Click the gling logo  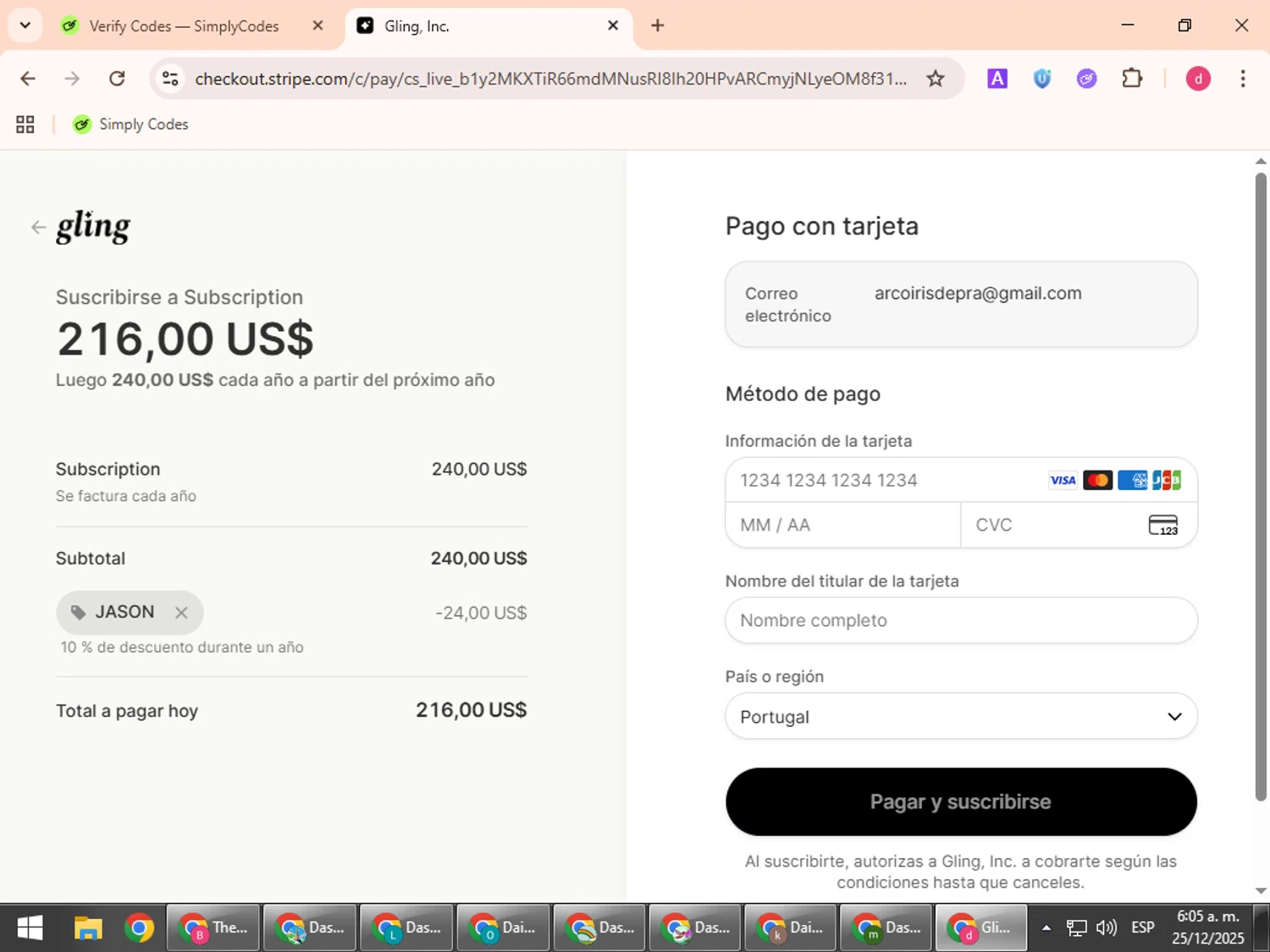93,227
